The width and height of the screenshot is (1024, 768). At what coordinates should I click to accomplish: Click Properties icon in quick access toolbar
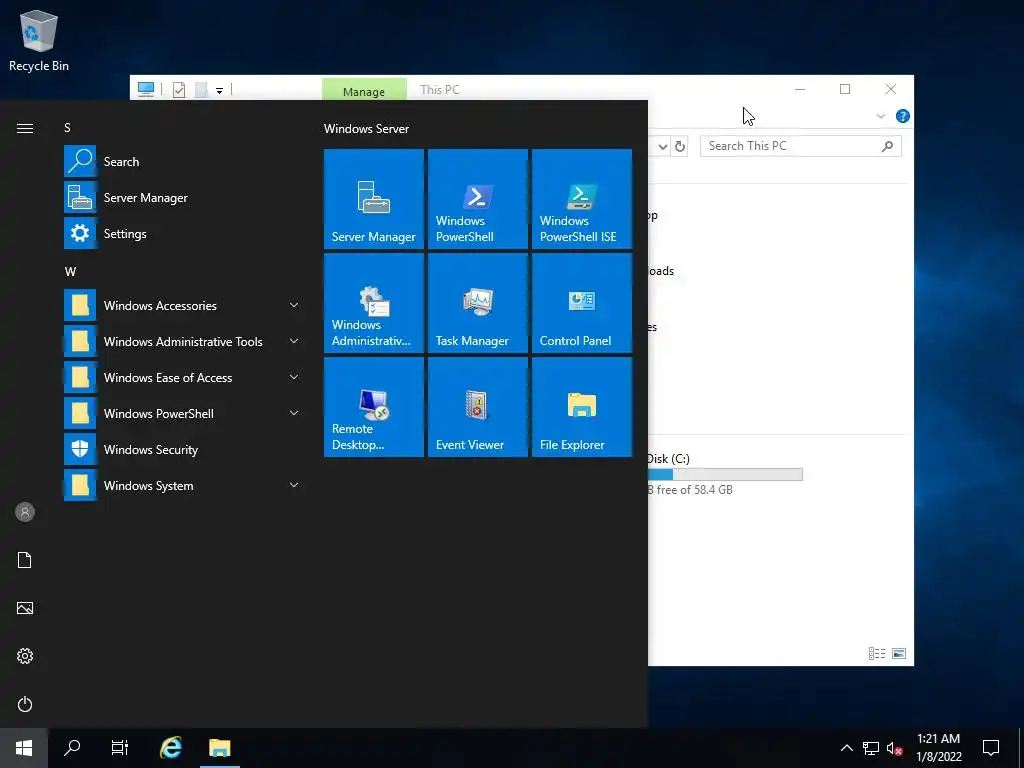click(x=179, y=89)
